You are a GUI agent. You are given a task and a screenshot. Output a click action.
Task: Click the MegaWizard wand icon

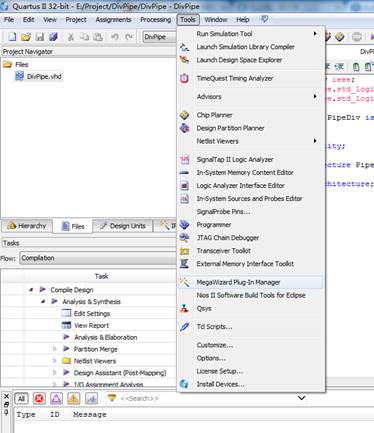(x=184, y=282)
